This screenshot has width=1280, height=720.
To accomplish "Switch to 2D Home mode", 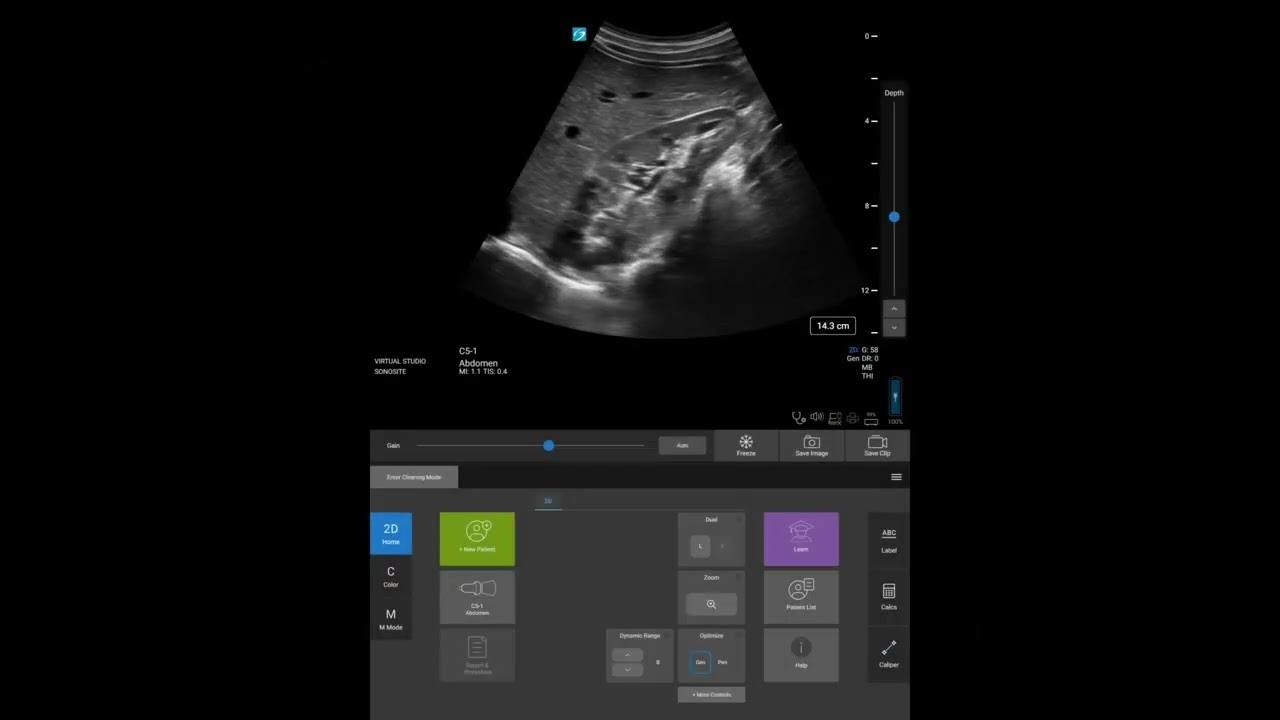I will (391, 534).
